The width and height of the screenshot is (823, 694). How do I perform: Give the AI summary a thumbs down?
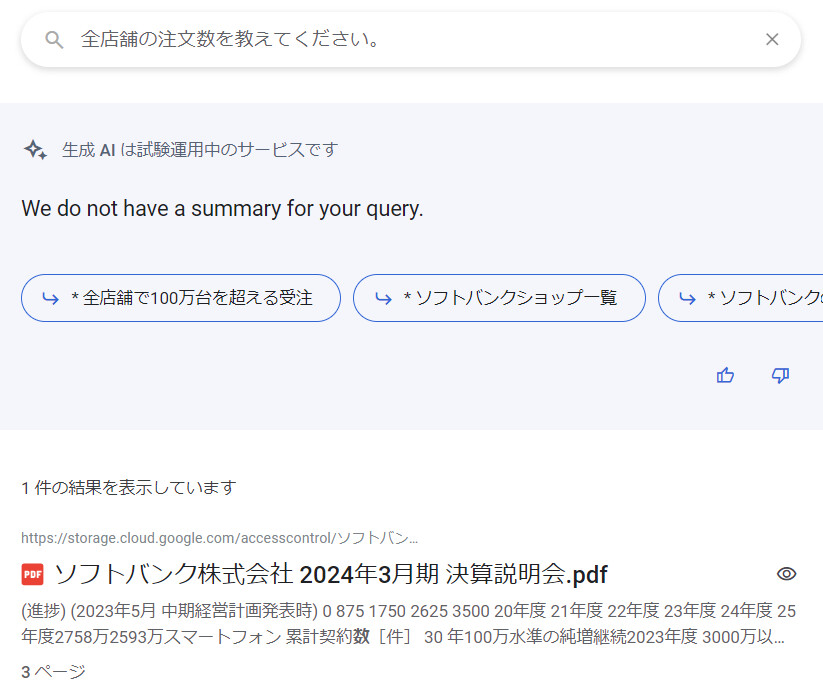[781, 375]
